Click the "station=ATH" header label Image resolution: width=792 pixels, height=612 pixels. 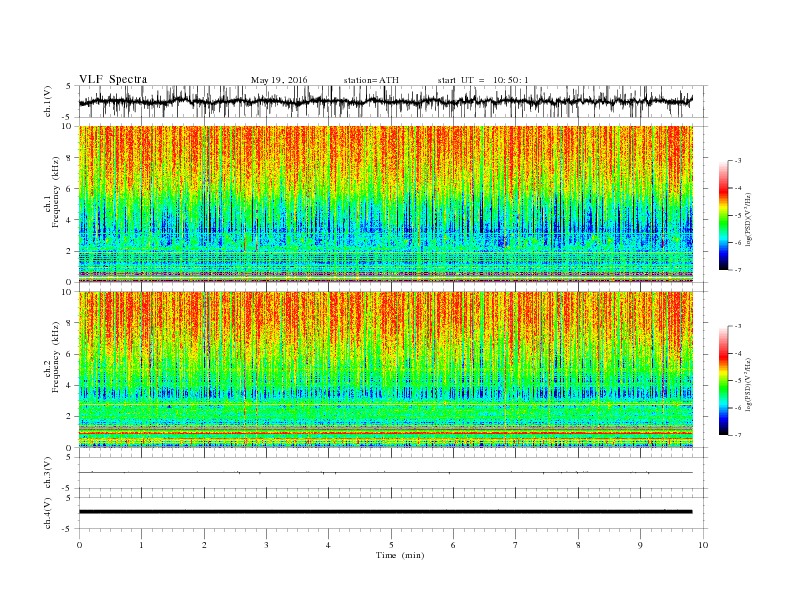click(371, 80)
